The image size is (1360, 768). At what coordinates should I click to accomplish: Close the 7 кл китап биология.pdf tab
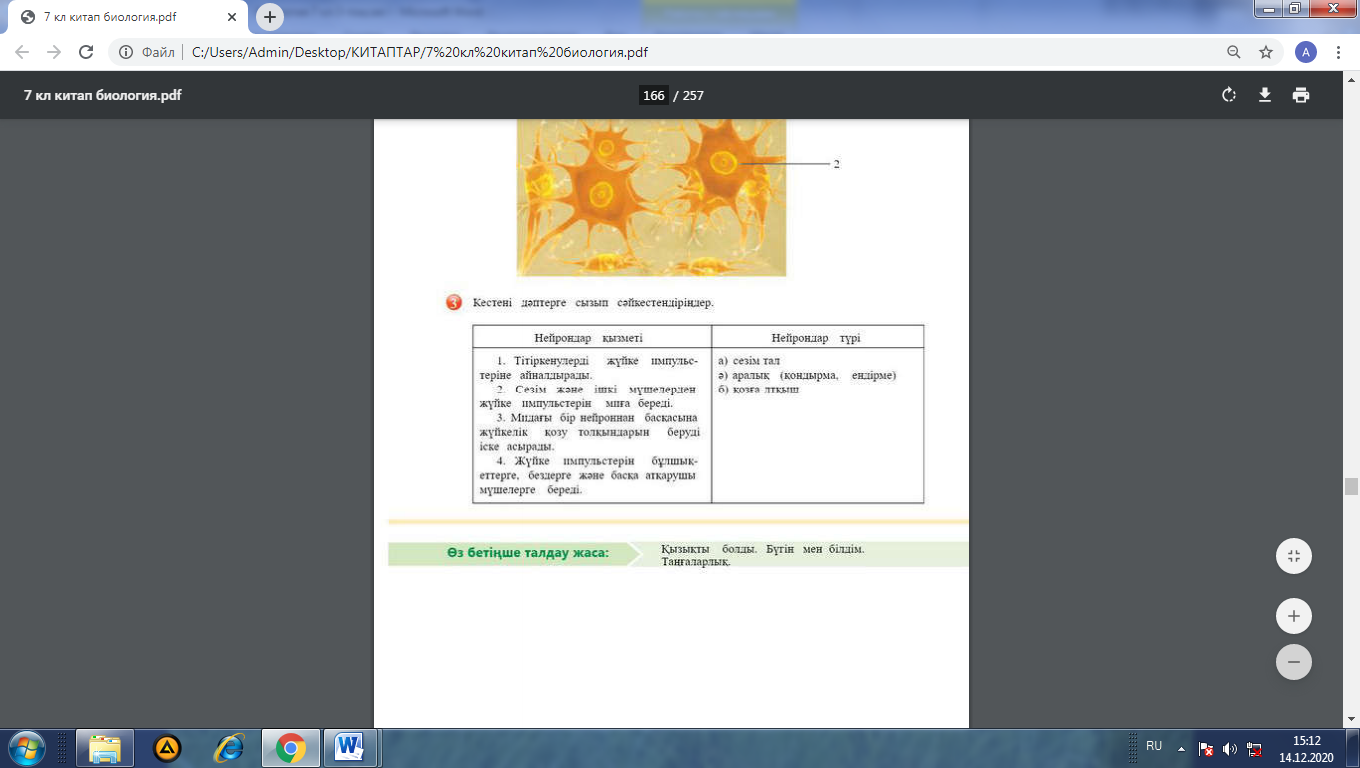coord(233,17)
